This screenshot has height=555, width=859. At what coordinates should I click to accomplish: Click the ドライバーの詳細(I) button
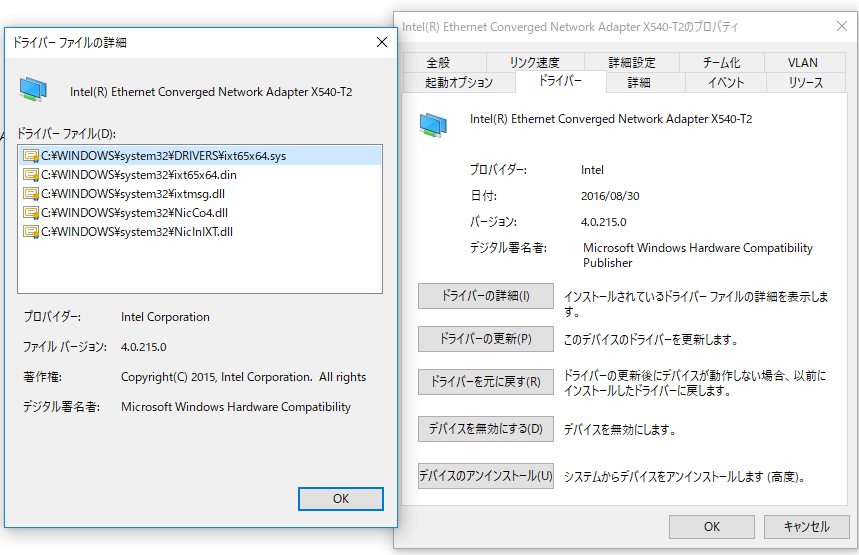click(486, 296)
